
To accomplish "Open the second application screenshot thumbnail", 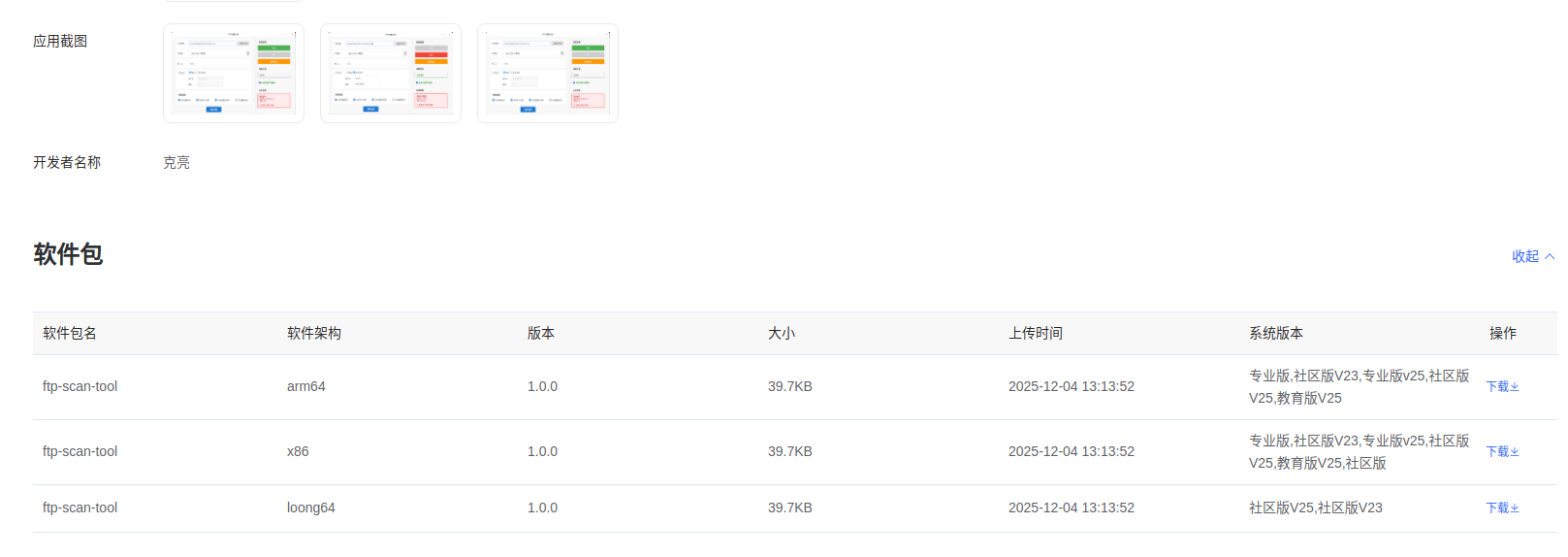I will 391,74.
